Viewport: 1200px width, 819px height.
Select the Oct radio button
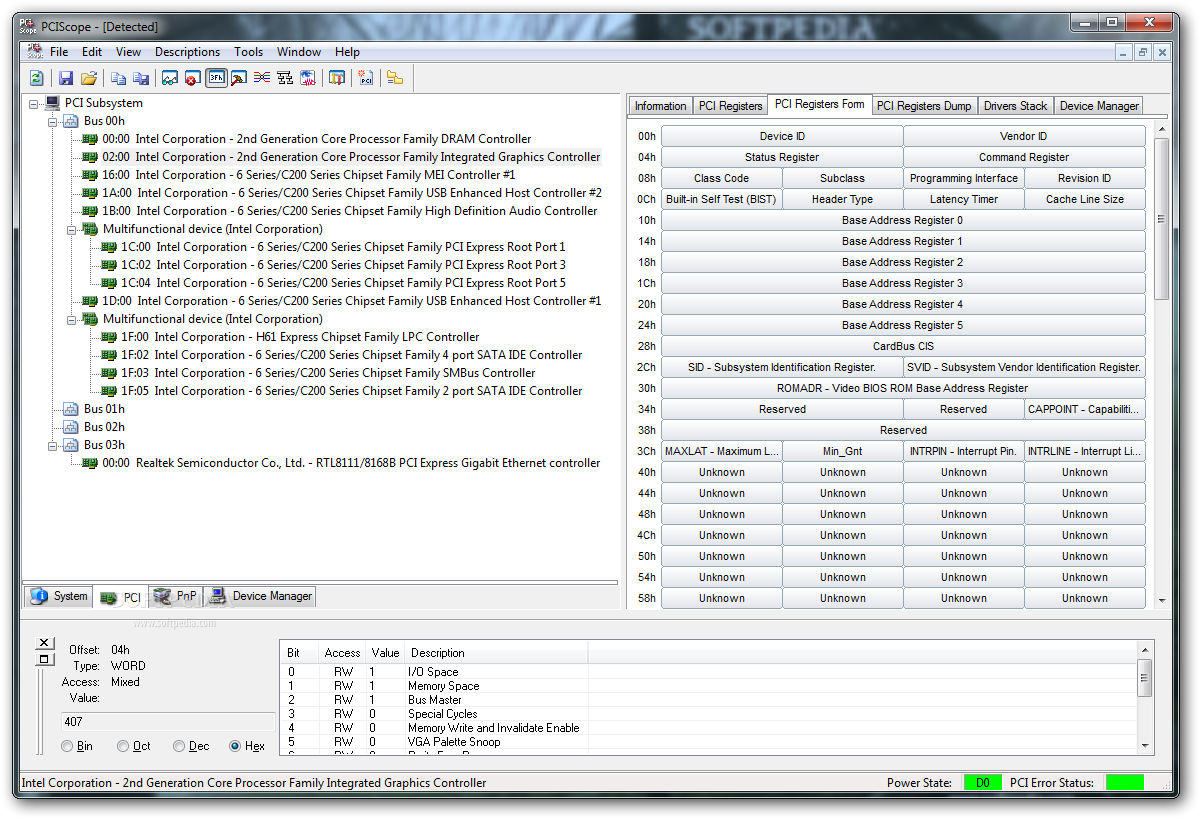[x=123, y=746]
